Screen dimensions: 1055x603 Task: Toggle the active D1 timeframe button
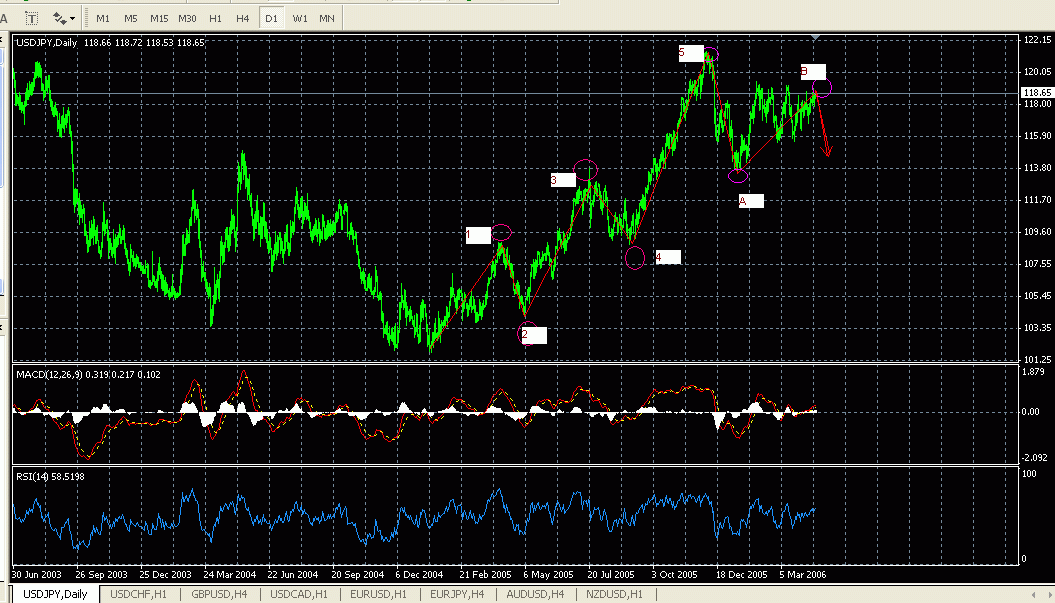271,18
